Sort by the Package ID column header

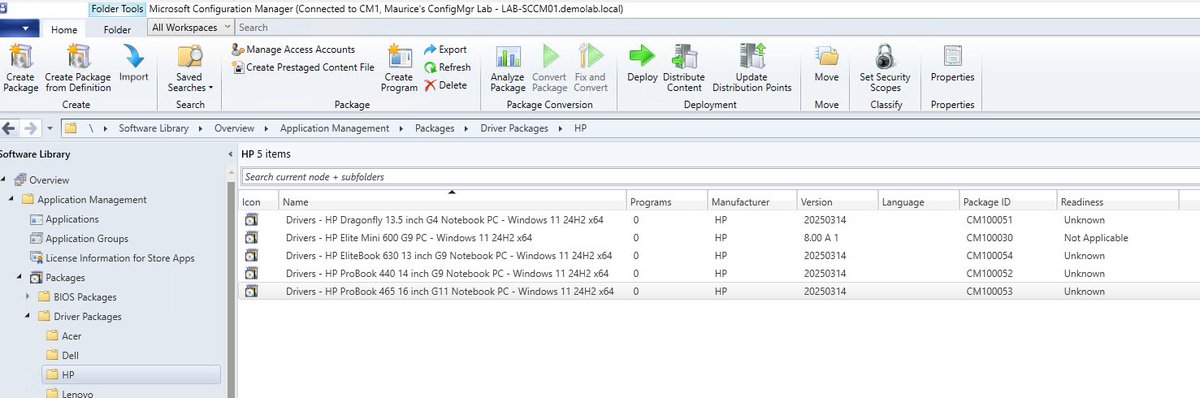(1007, 202)
